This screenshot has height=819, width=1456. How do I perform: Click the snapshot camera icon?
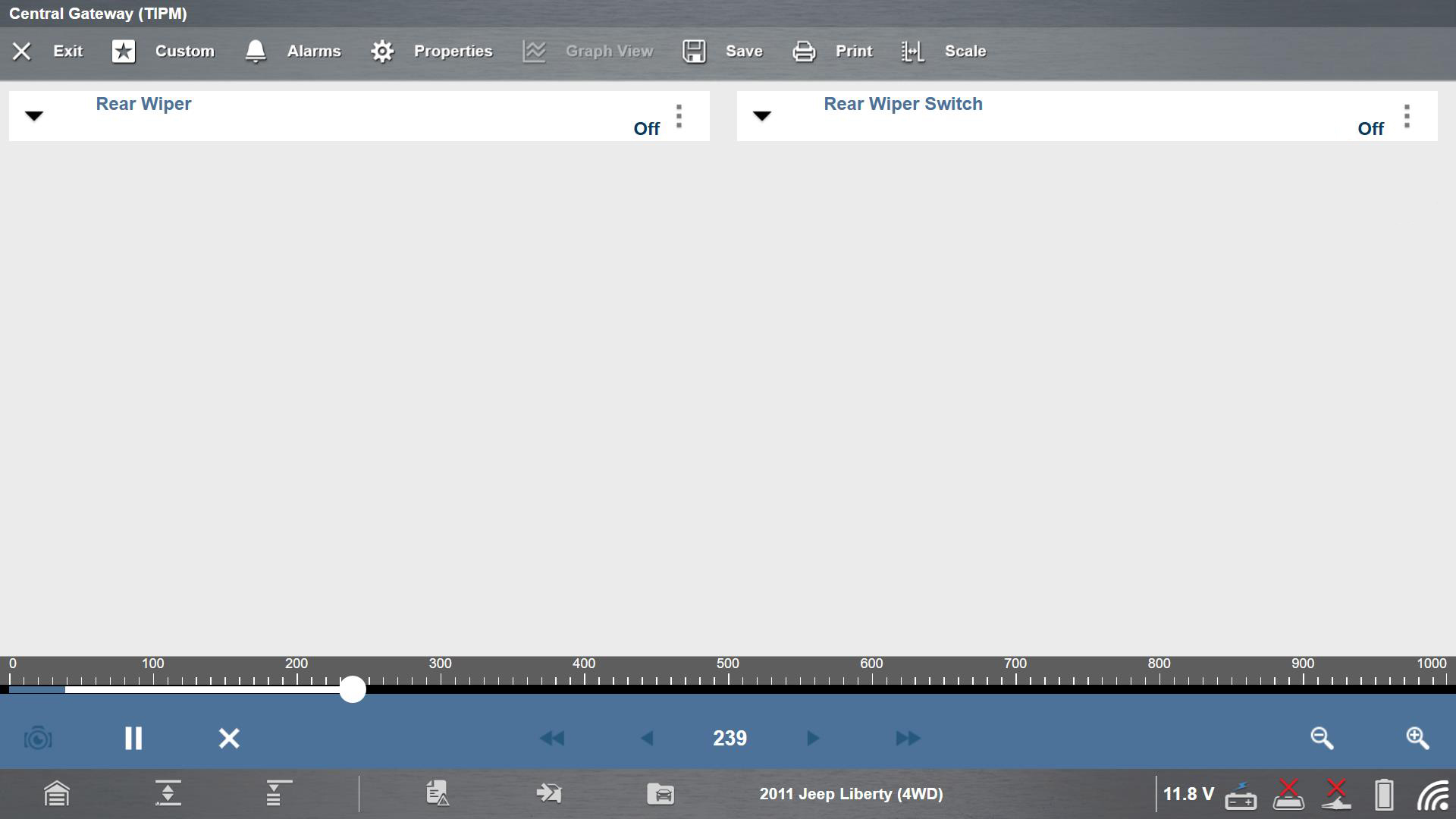[38, 738]
